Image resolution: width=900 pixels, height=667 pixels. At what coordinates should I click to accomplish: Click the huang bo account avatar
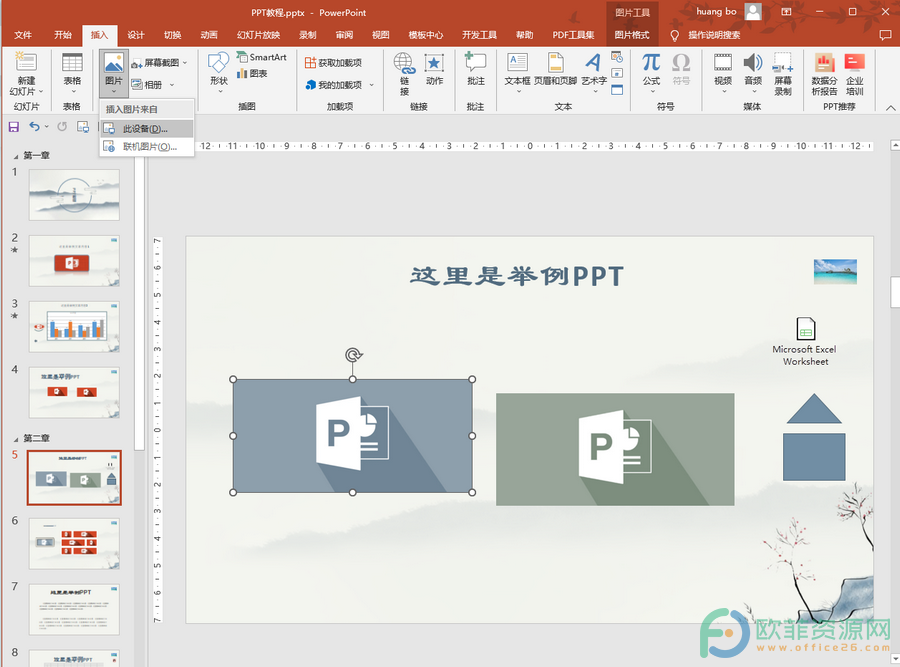click(753, 11)
